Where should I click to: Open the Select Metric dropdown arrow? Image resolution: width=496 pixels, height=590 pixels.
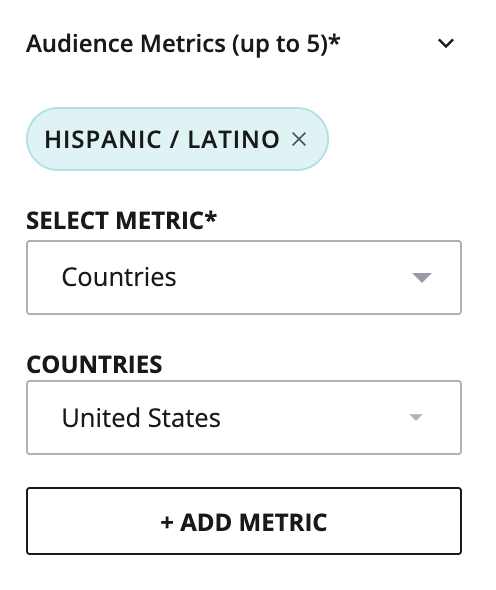coord(421,278)
